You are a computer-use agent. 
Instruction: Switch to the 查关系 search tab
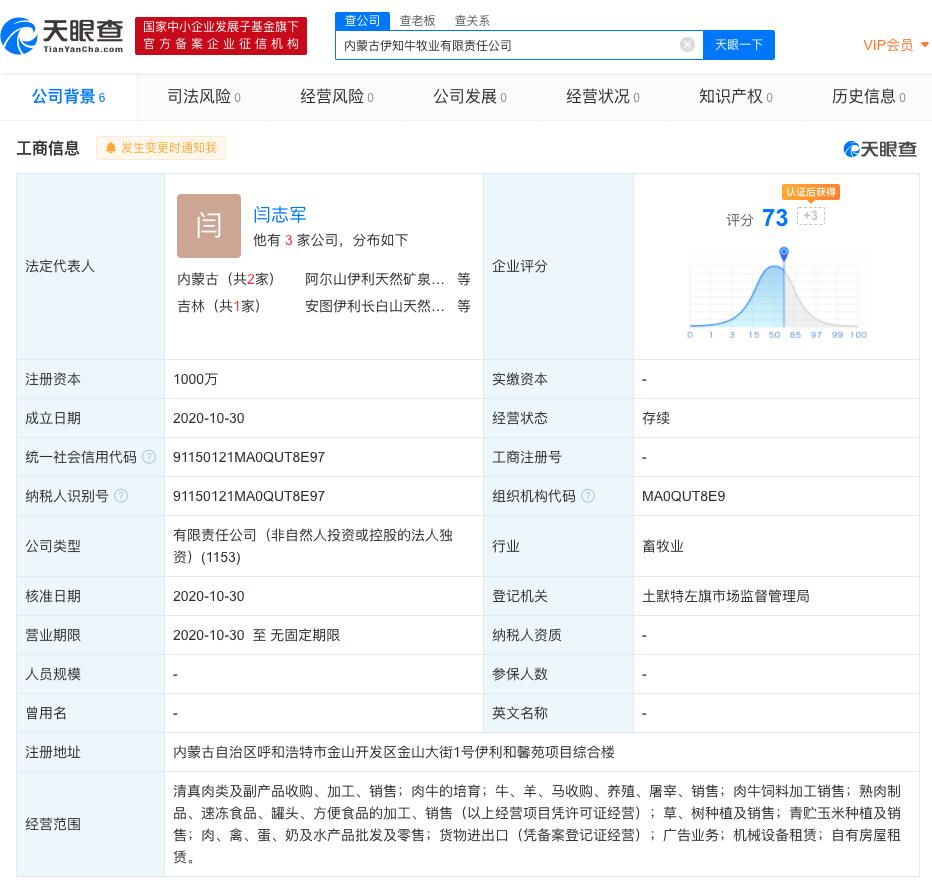click(x=472, y=21)
